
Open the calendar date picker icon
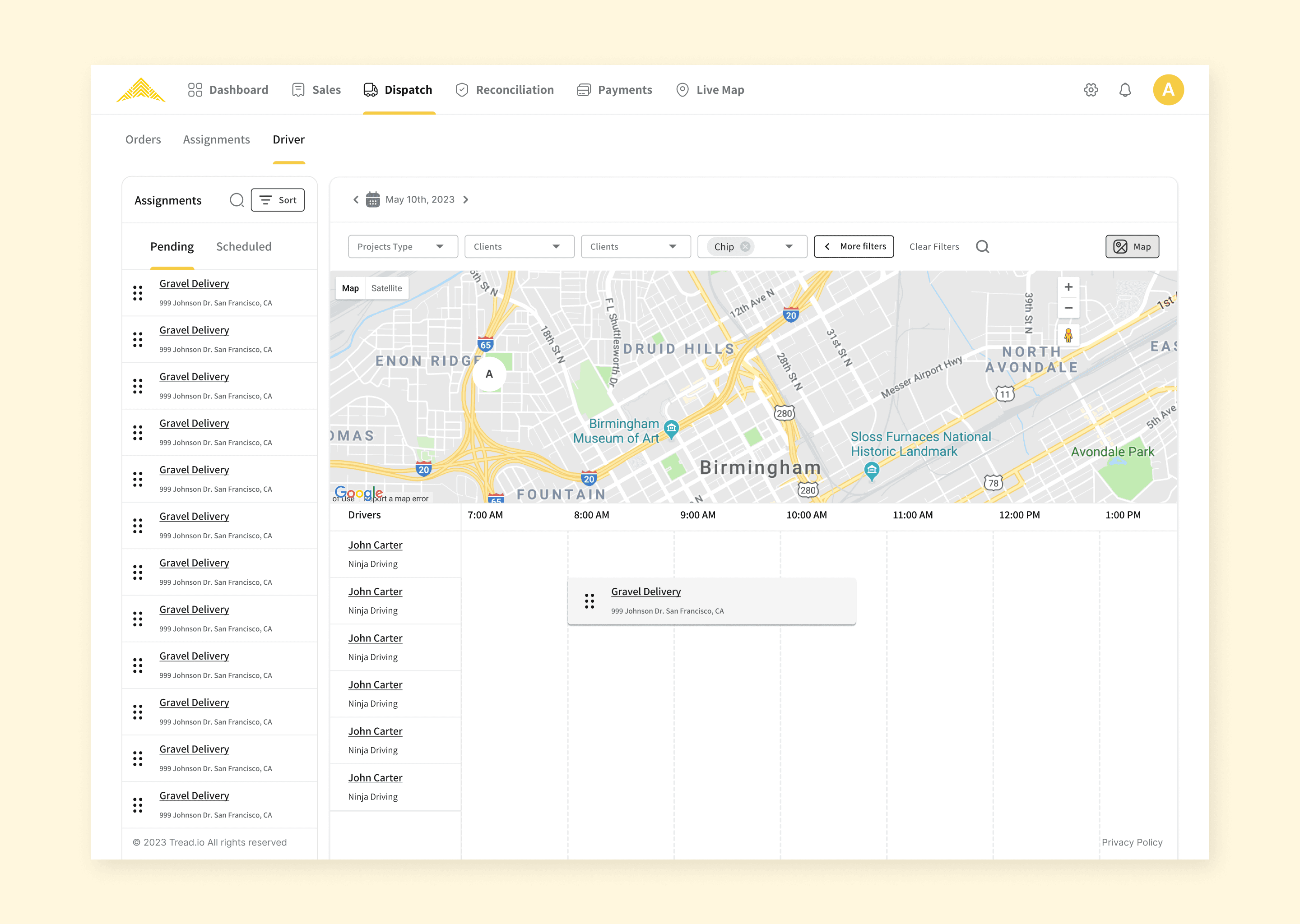373,200
